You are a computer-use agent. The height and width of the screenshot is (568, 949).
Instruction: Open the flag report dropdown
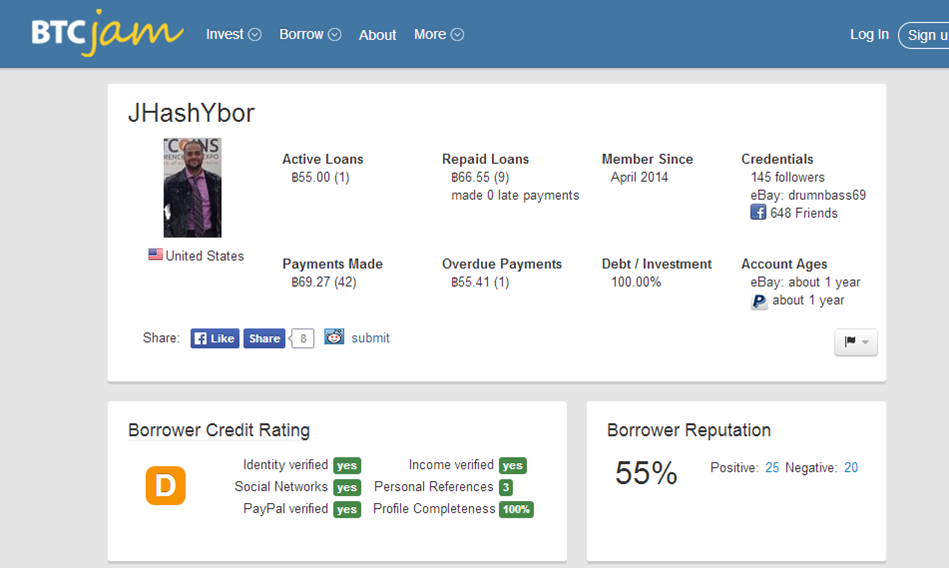pyautogui.click(x=856, y=342)
